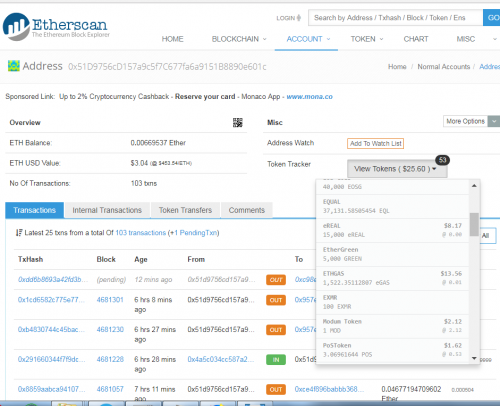Expand the TOKEN menu

click(x=367, y=39)
